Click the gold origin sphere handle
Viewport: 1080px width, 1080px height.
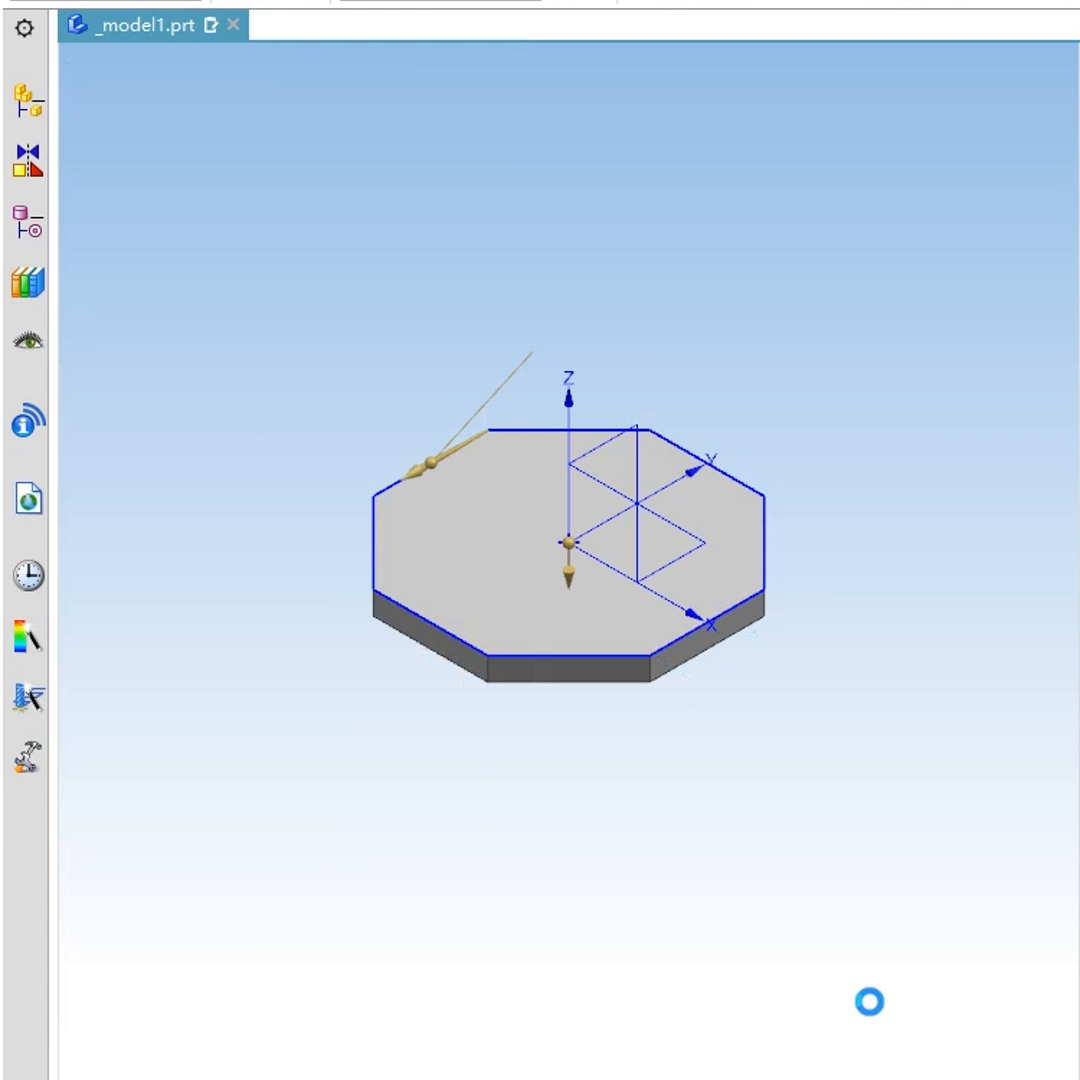click(x=568, y=543)
